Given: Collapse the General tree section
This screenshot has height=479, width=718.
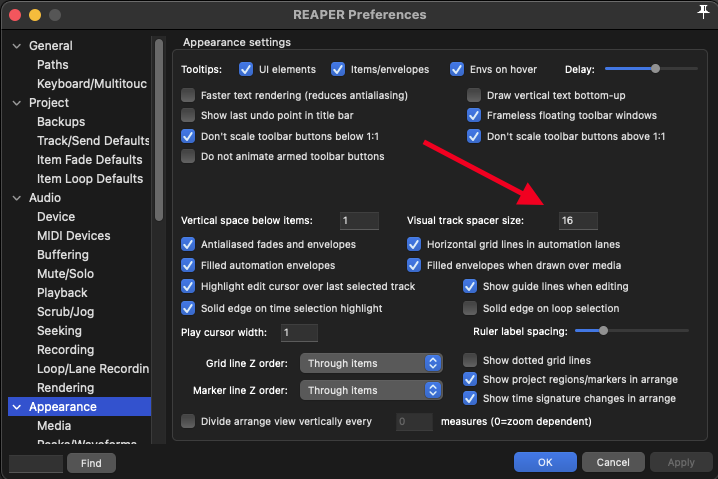Looking at the screenshot, I should click(x=17, y=46).
